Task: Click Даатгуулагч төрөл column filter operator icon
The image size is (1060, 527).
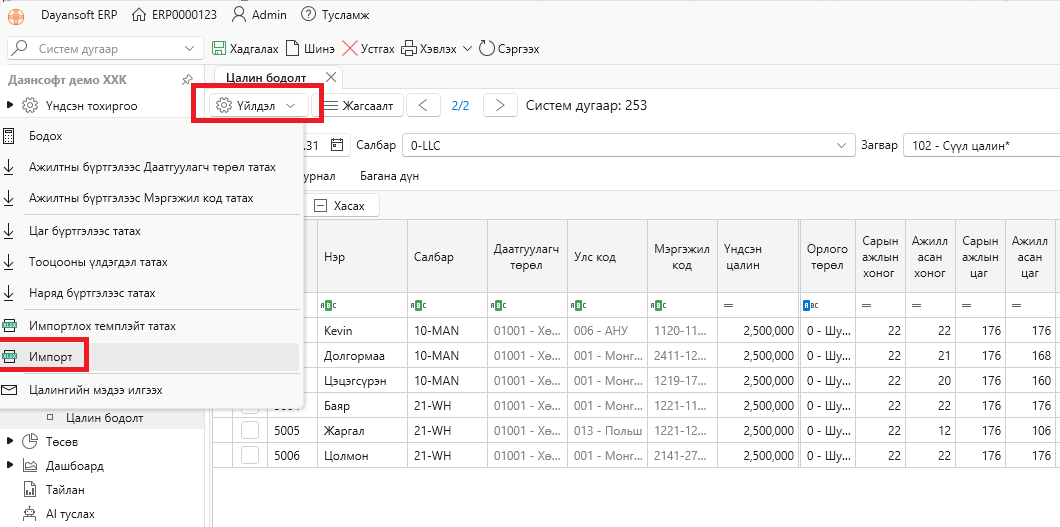Action: [500, 305]
